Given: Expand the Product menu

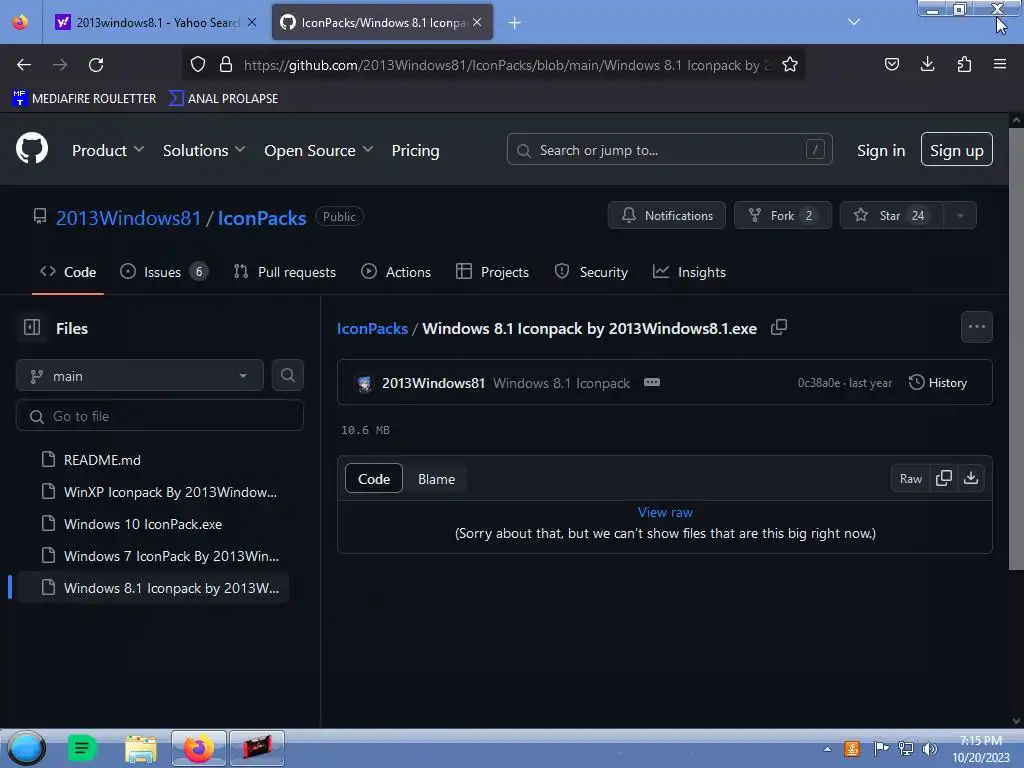Looking at the screenshot, I should [x=108, y=150].
